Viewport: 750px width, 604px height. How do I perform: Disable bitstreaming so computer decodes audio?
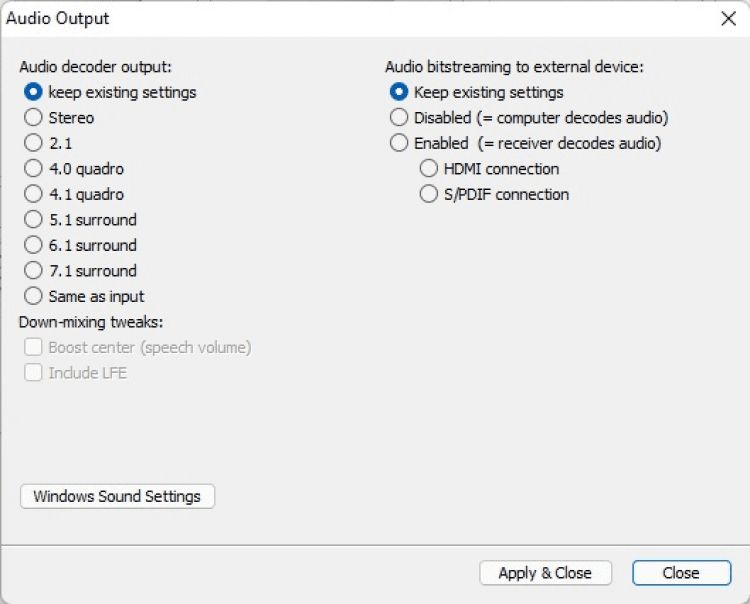click(x=399, y=118)
